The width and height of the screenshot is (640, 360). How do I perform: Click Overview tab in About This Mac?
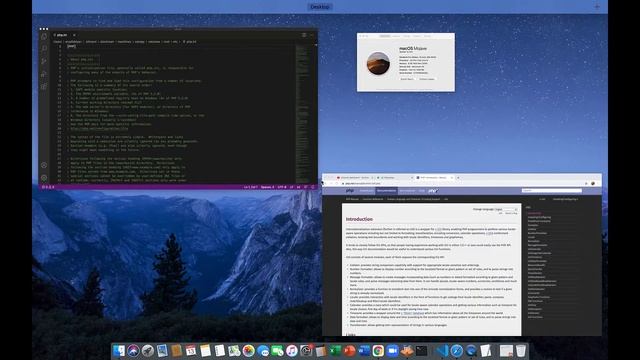(x=385, y=36)
